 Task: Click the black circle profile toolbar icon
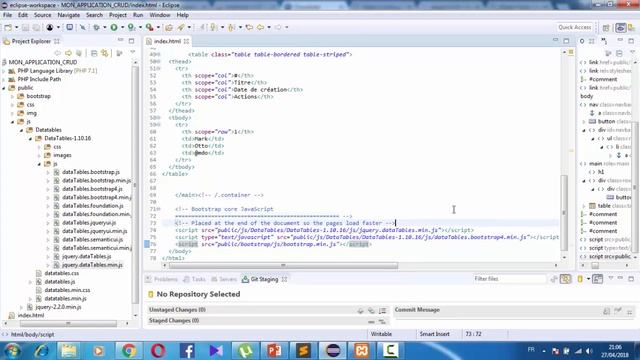point(50,27)
